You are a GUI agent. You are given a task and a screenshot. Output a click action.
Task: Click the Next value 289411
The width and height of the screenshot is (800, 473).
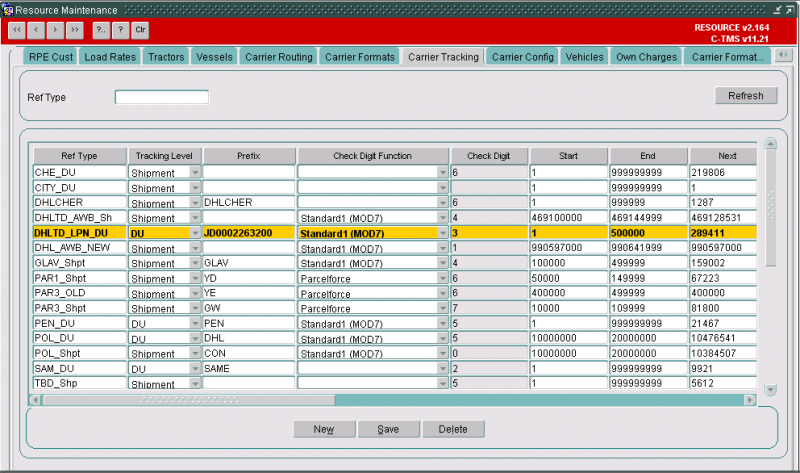723,233
